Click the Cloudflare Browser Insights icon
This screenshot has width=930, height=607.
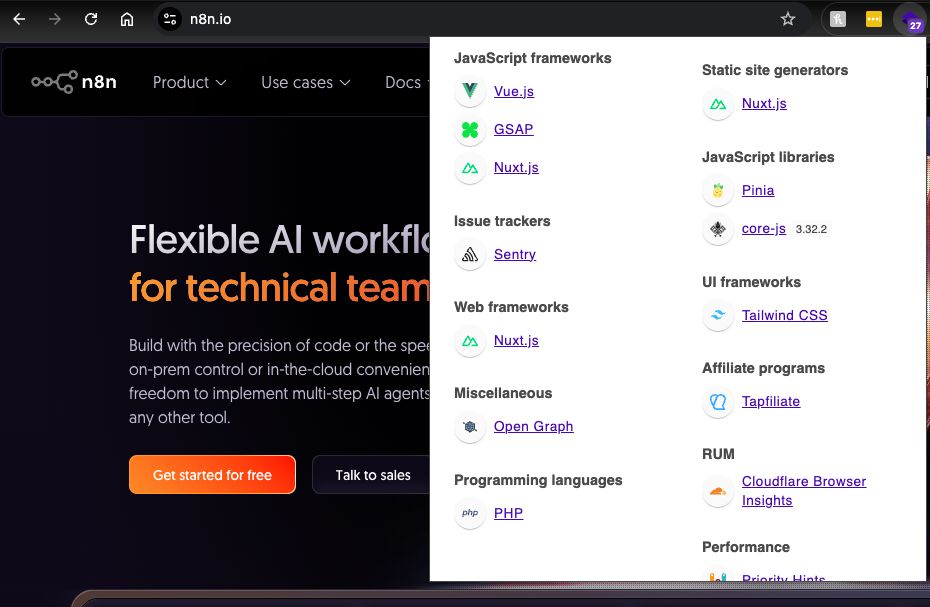point(718,491)
